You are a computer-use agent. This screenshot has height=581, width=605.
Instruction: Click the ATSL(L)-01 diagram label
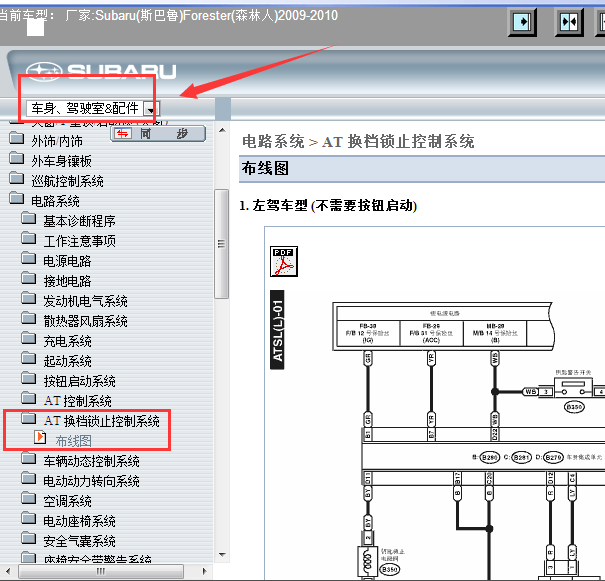click(x=277, y=330)
